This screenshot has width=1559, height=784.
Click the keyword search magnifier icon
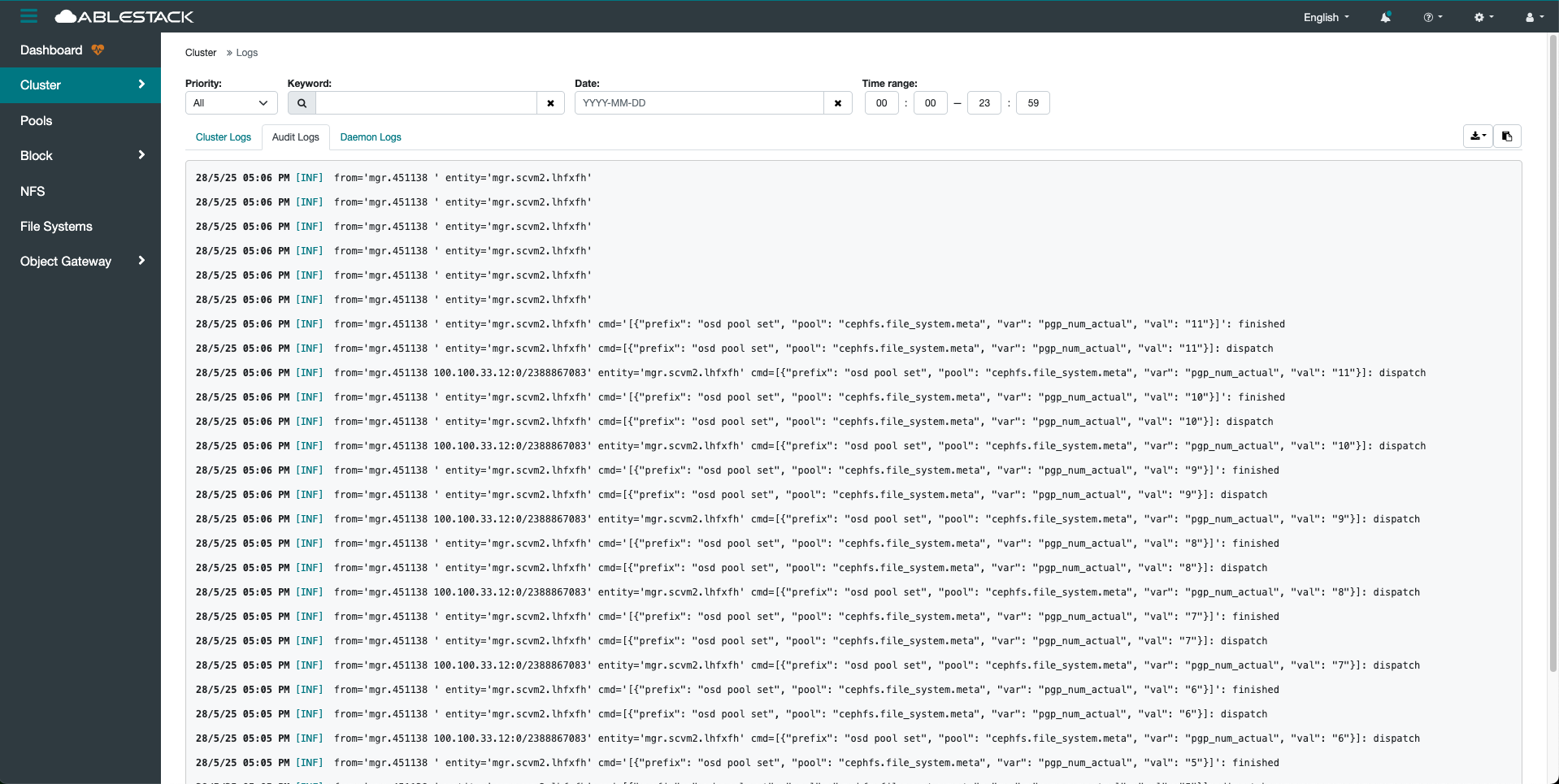302,103
